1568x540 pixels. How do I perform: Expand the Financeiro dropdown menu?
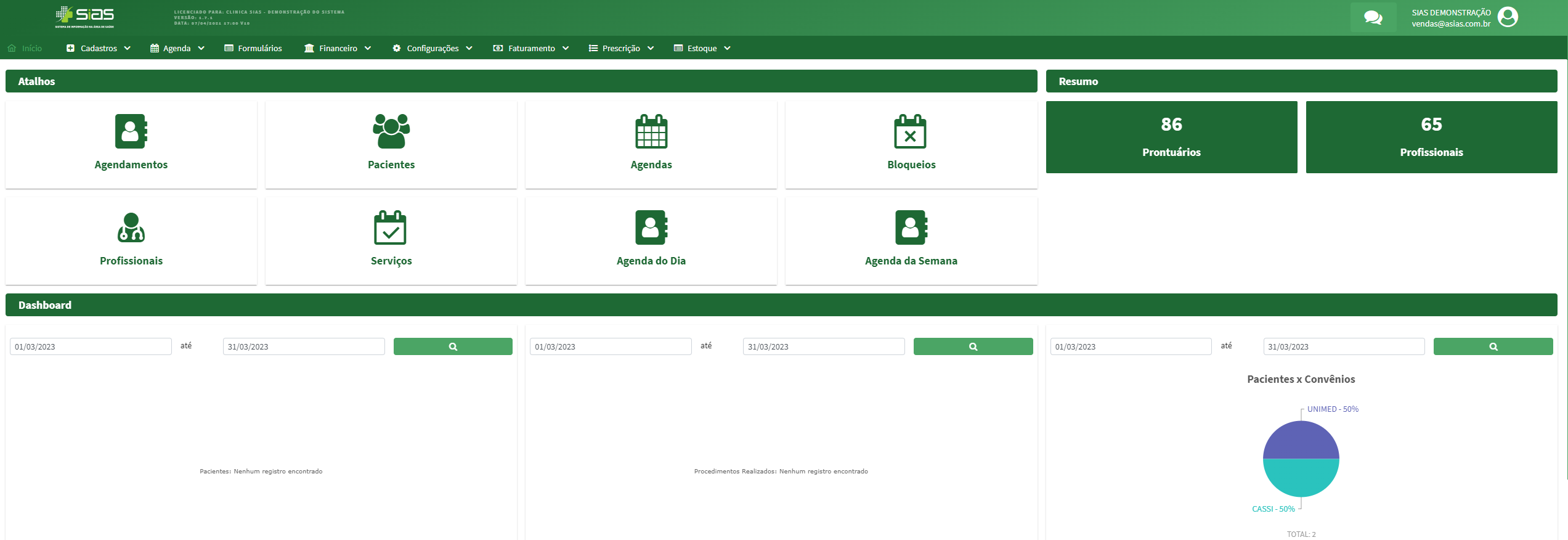tap(338, 48)
